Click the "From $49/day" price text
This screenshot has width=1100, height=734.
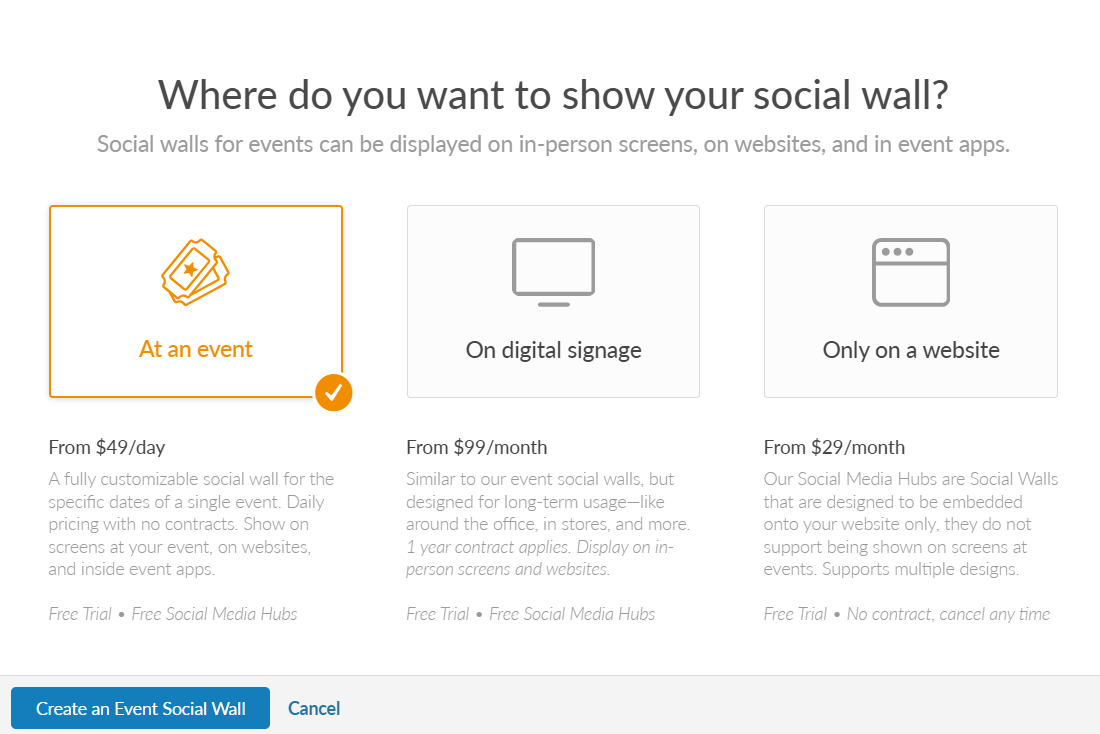point(107,447)
